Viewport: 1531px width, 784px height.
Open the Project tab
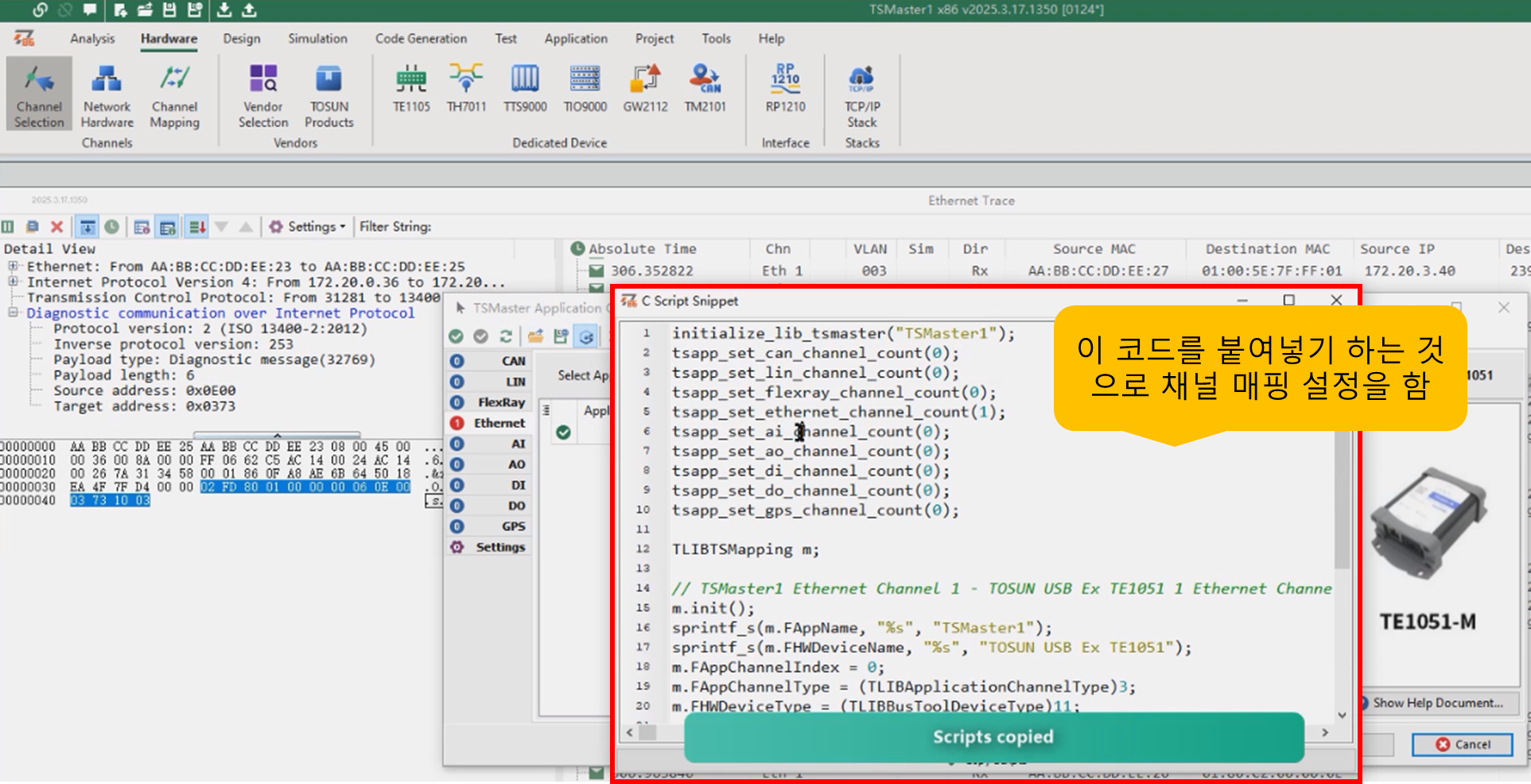(x=655, y=38)
